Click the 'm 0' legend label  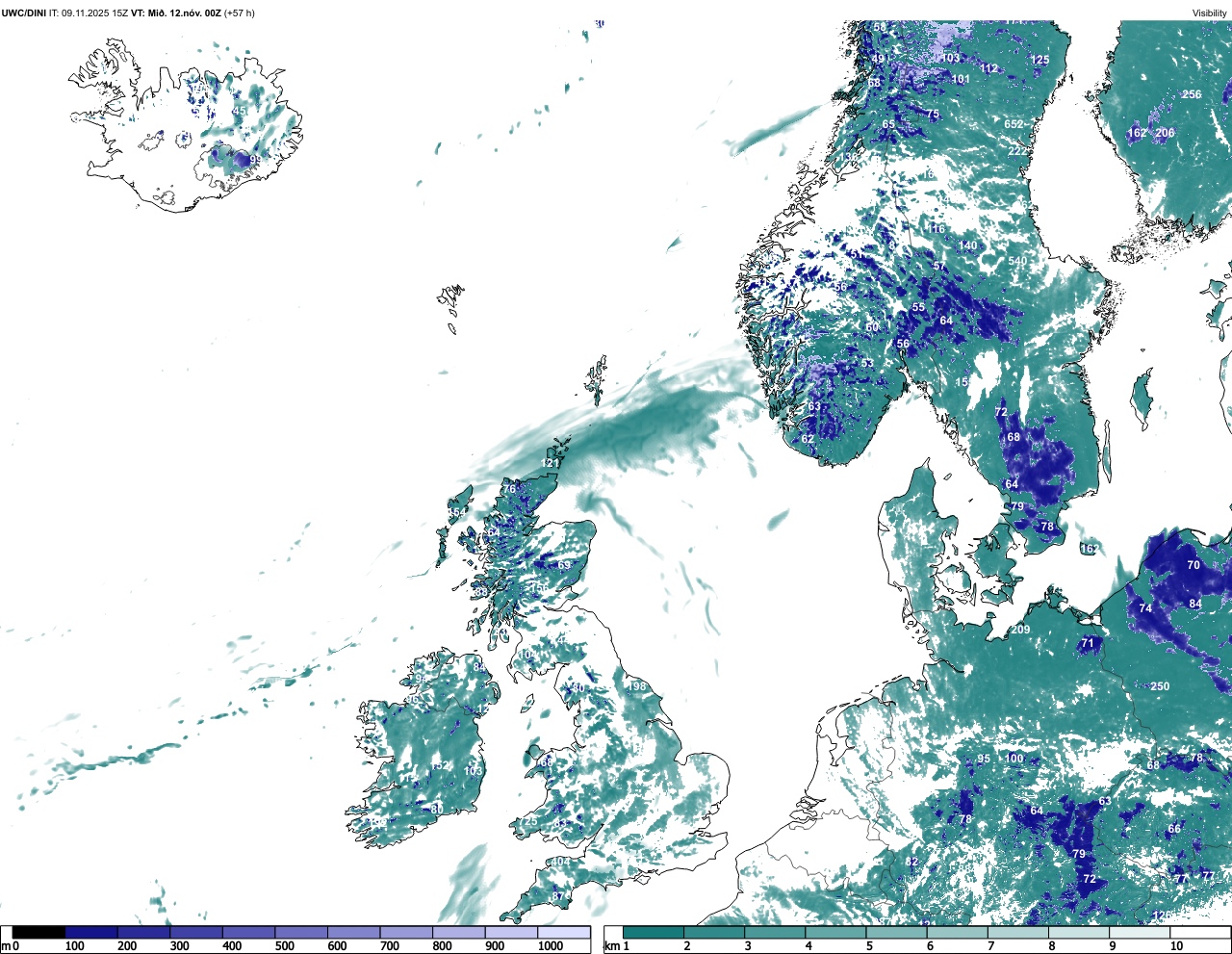(10, 946)
